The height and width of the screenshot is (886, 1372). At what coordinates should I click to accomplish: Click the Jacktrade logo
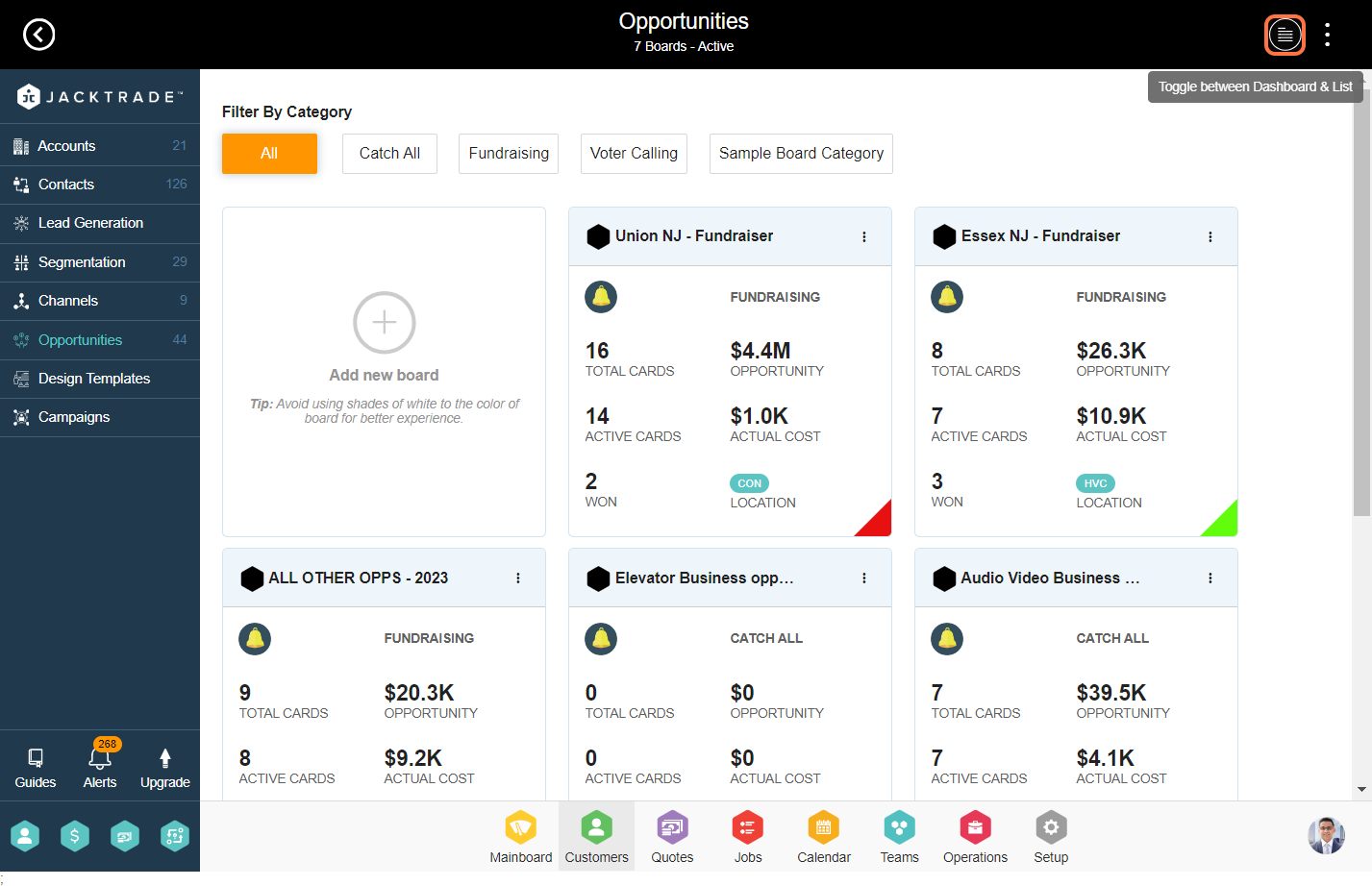[100, 96]
